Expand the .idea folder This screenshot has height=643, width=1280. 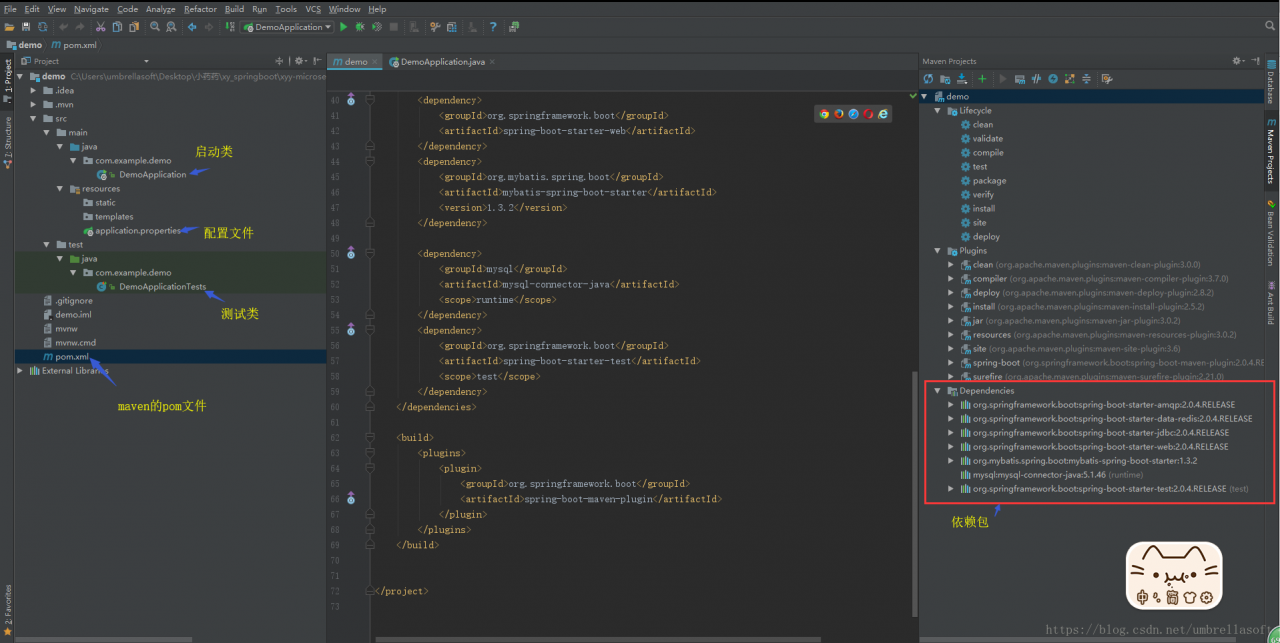[x=33, y=90]
